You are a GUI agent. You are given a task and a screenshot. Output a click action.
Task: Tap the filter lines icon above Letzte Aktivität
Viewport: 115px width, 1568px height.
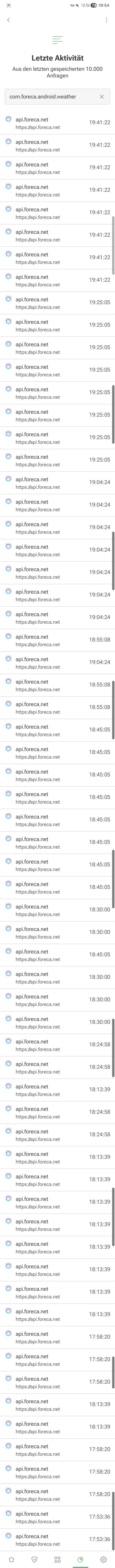[57, 40]
